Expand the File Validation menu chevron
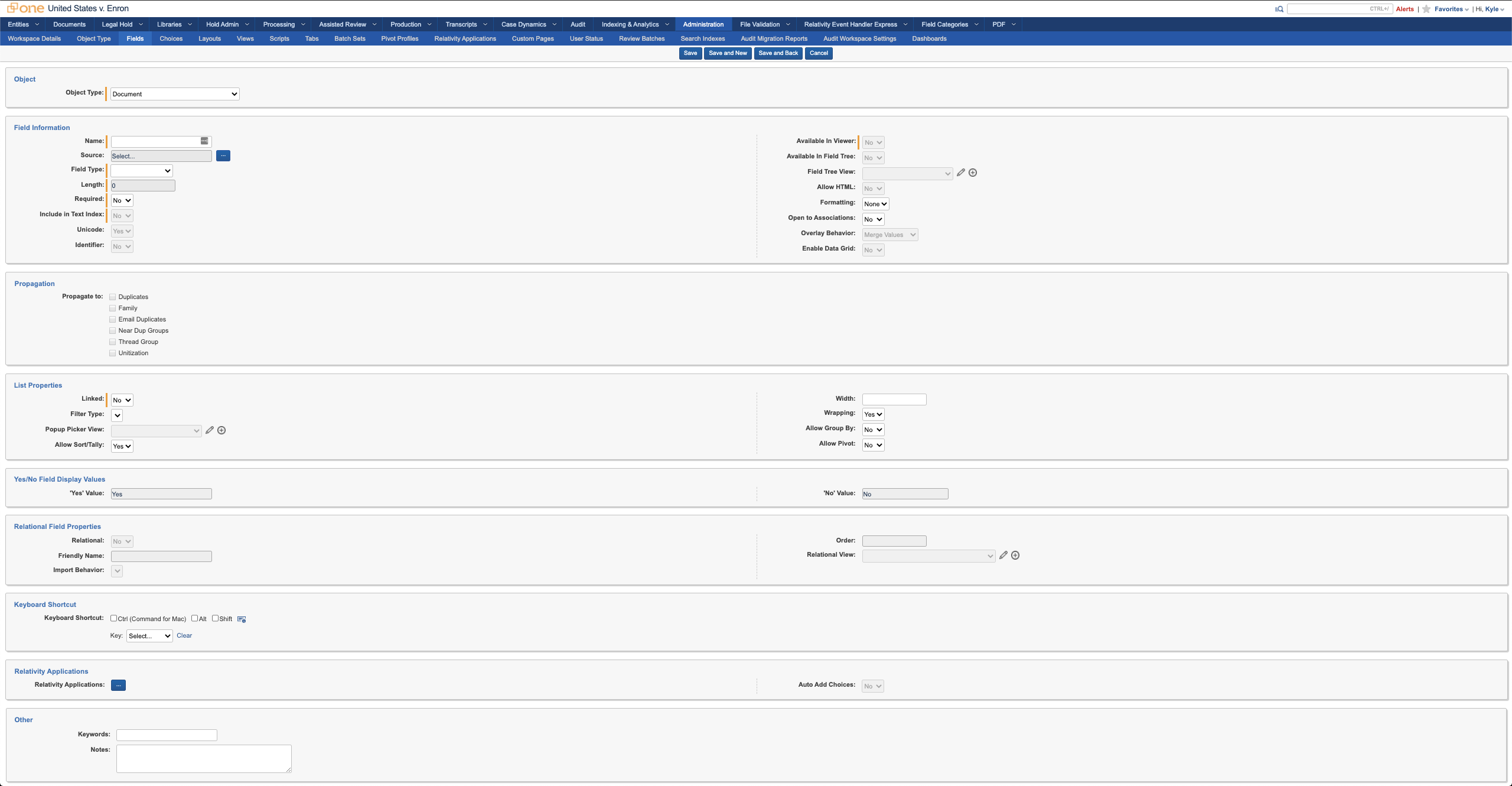This screenshot has width=1512, height=786. (788, 24)
